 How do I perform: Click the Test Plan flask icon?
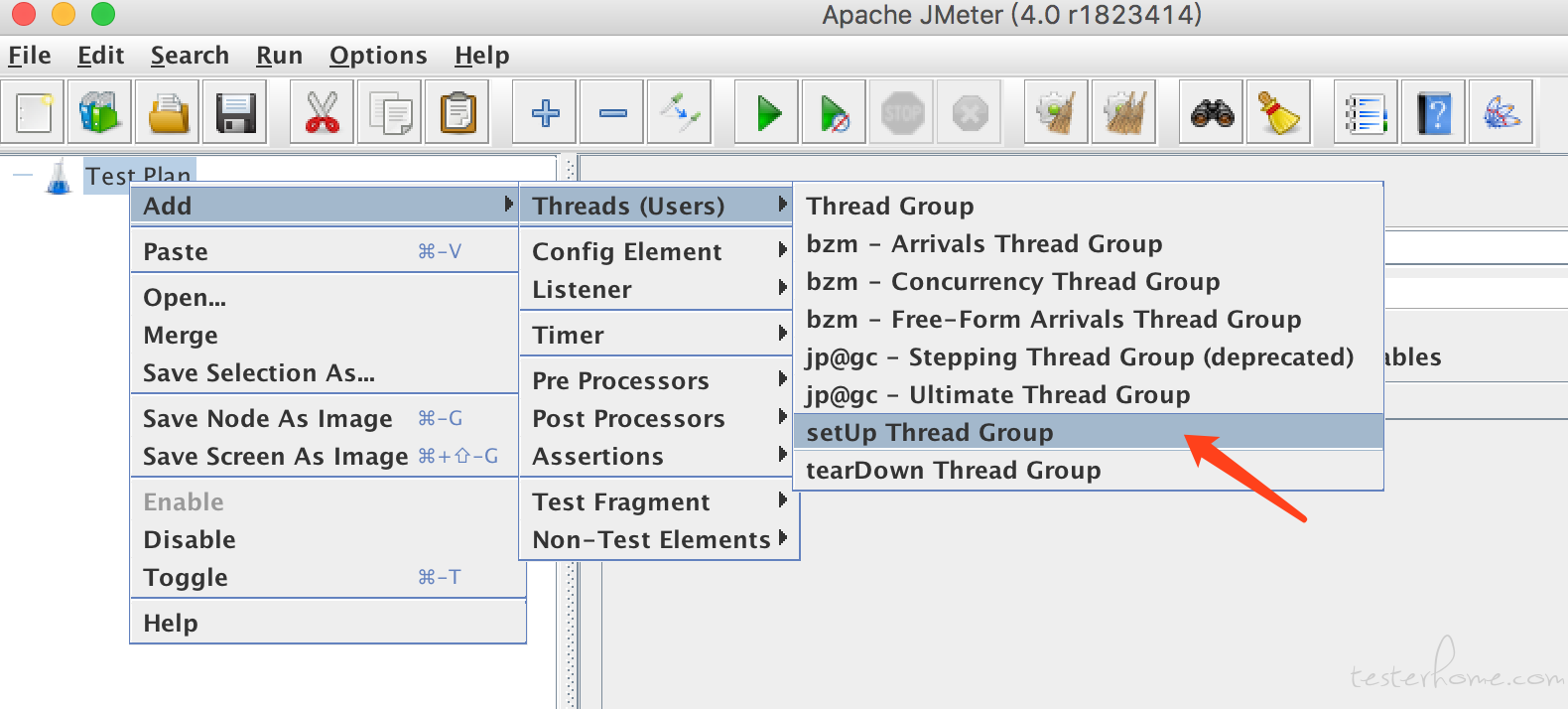(x=59, y=177)
